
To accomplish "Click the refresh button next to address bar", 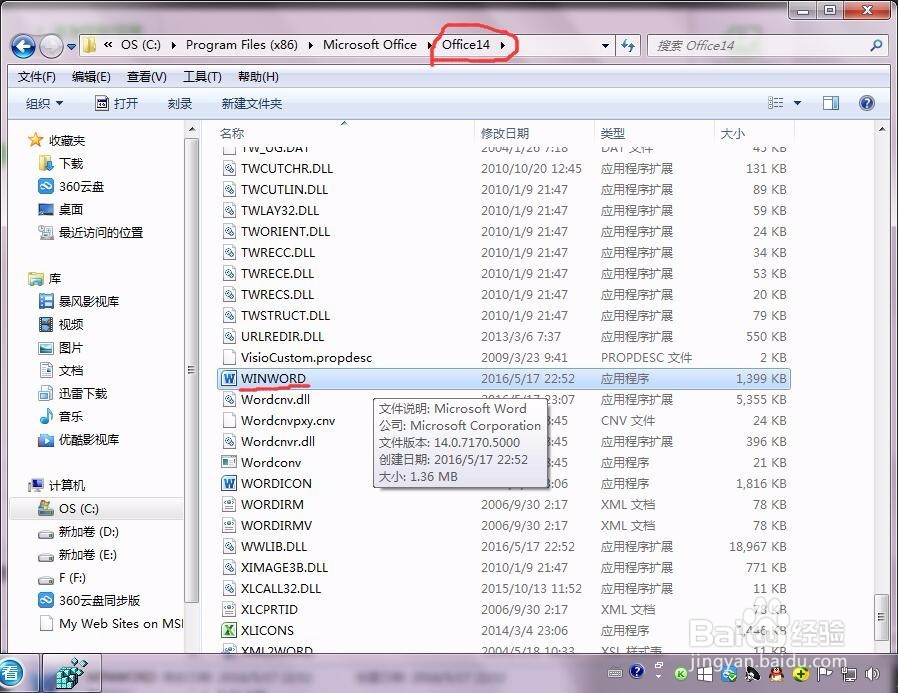I will click(628, 45).
